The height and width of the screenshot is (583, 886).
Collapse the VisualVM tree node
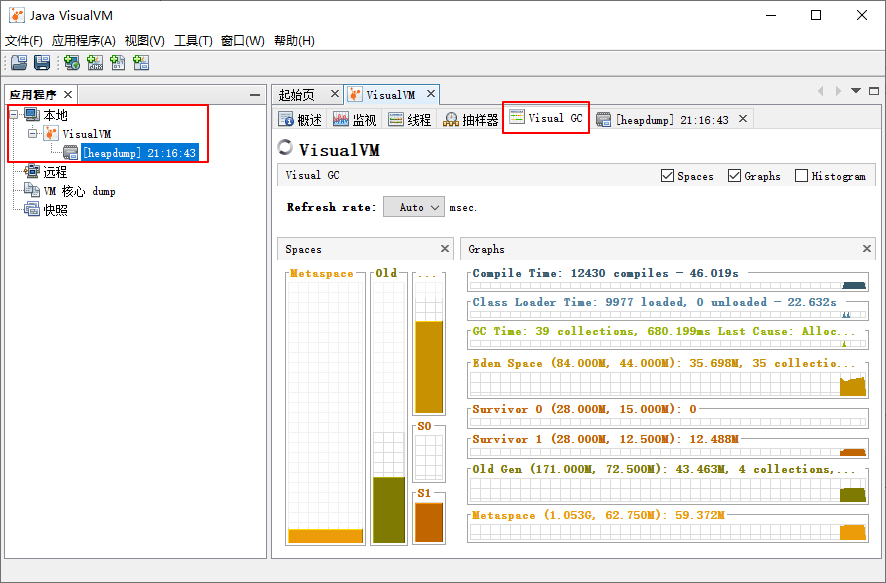pyautogui.click(x=33, y=134)
